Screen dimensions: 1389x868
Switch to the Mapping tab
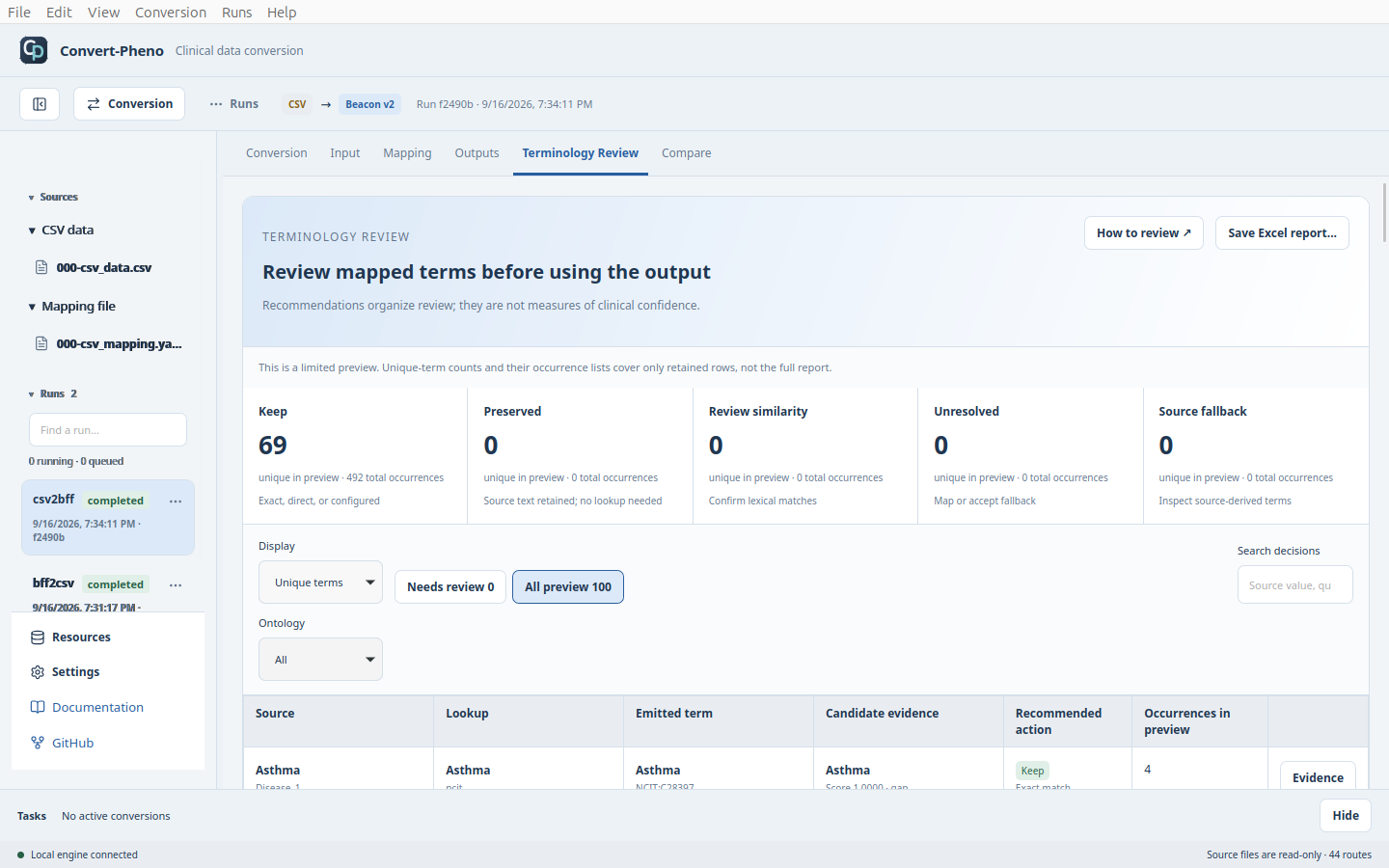point(407,153)
